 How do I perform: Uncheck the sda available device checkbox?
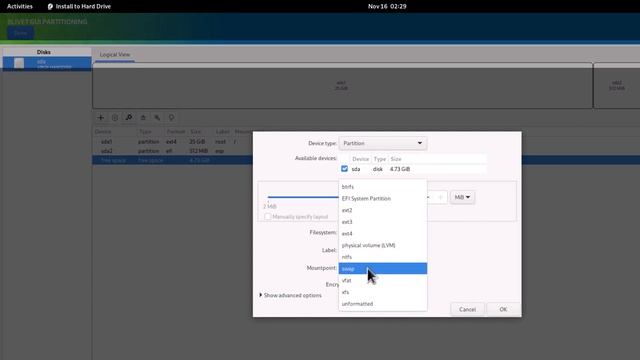point(344,169)
